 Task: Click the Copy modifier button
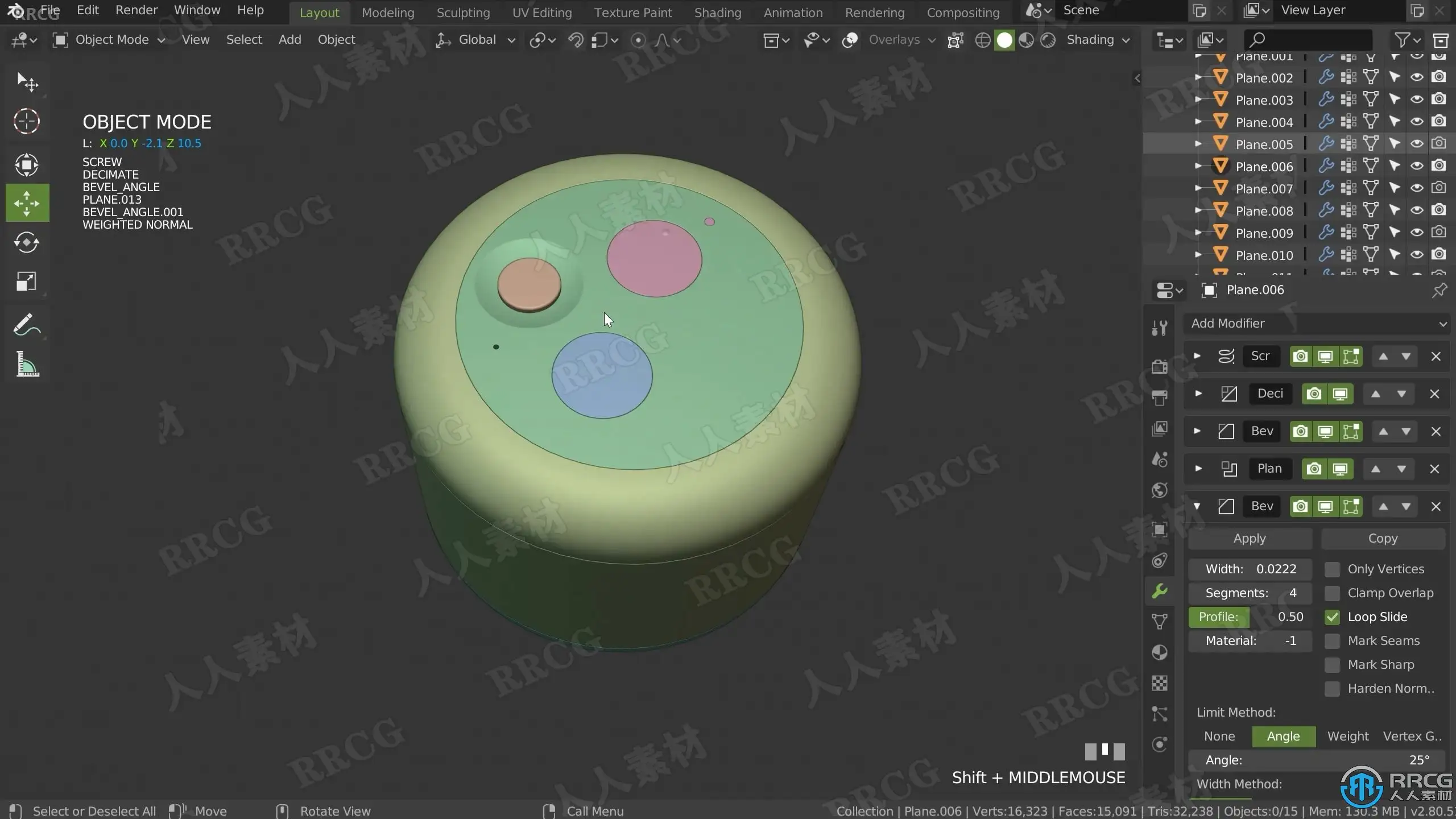point(1383,539)
